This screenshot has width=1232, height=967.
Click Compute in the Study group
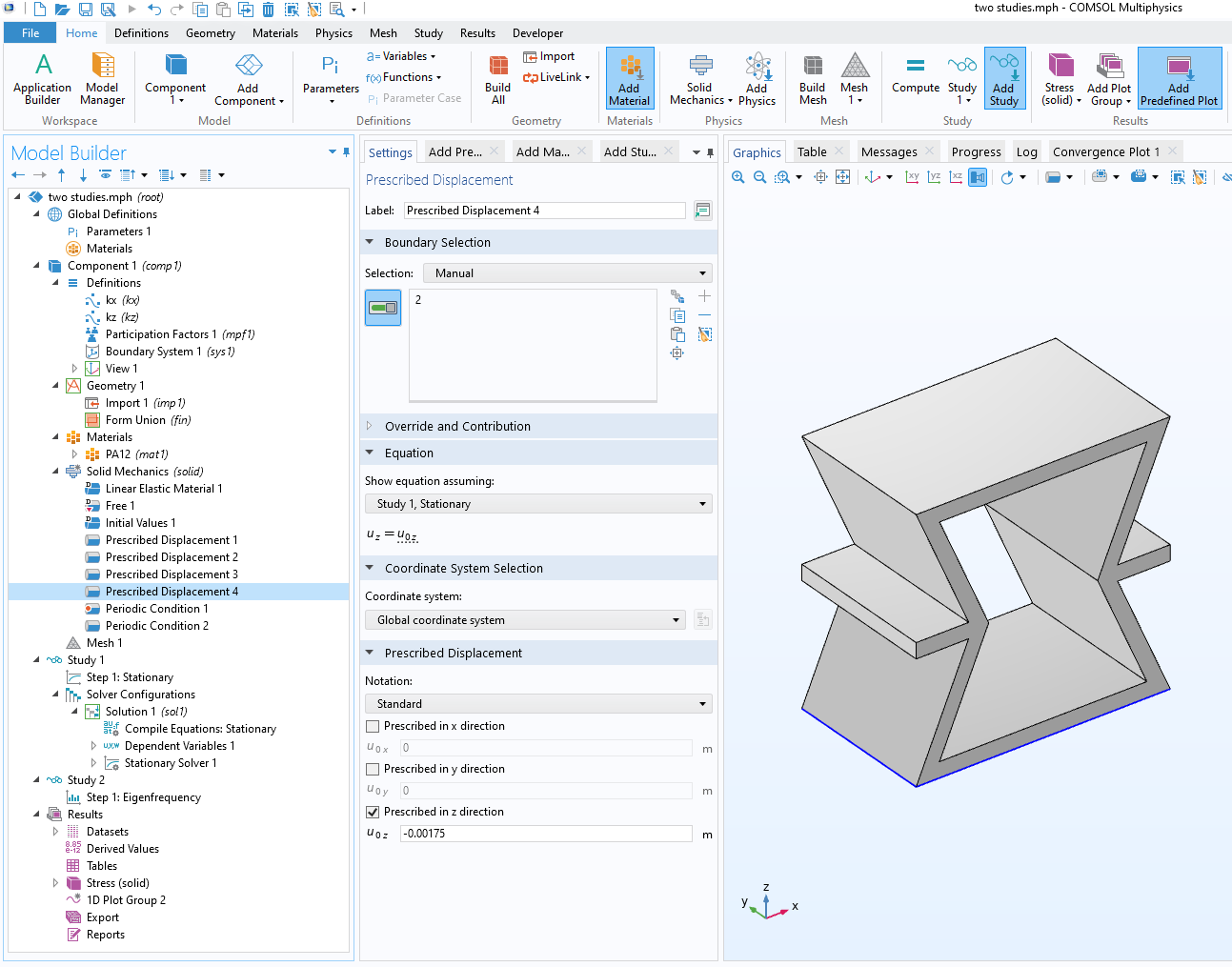(x=915, y=75)
